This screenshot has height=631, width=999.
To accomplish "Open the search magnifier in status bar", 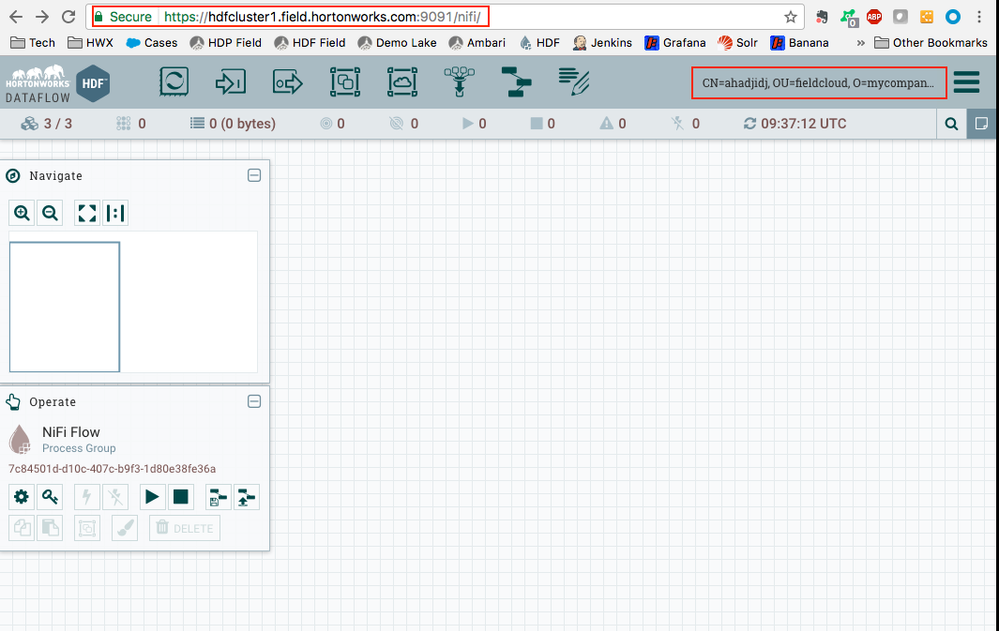I will click(951, 124).
